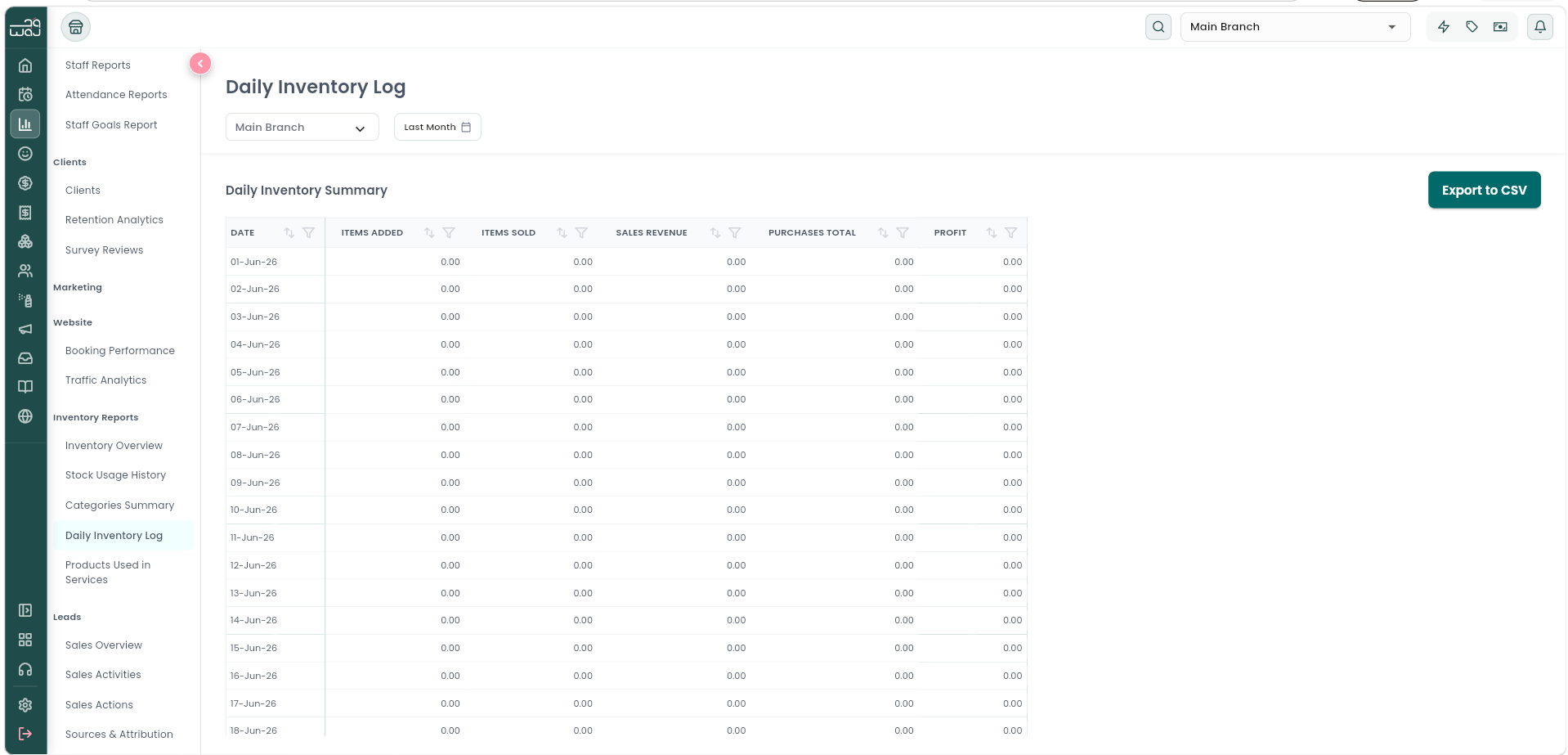Open Categories Summary report

pos(119,506)
